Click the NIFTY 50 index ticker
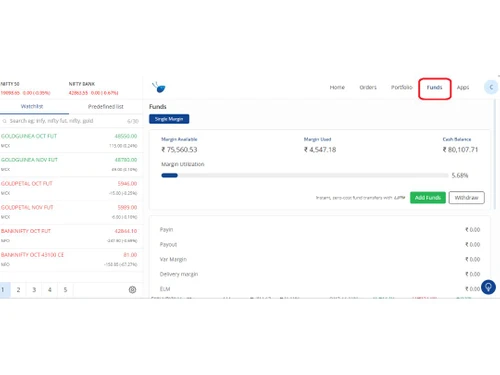 tap(25, 88)
